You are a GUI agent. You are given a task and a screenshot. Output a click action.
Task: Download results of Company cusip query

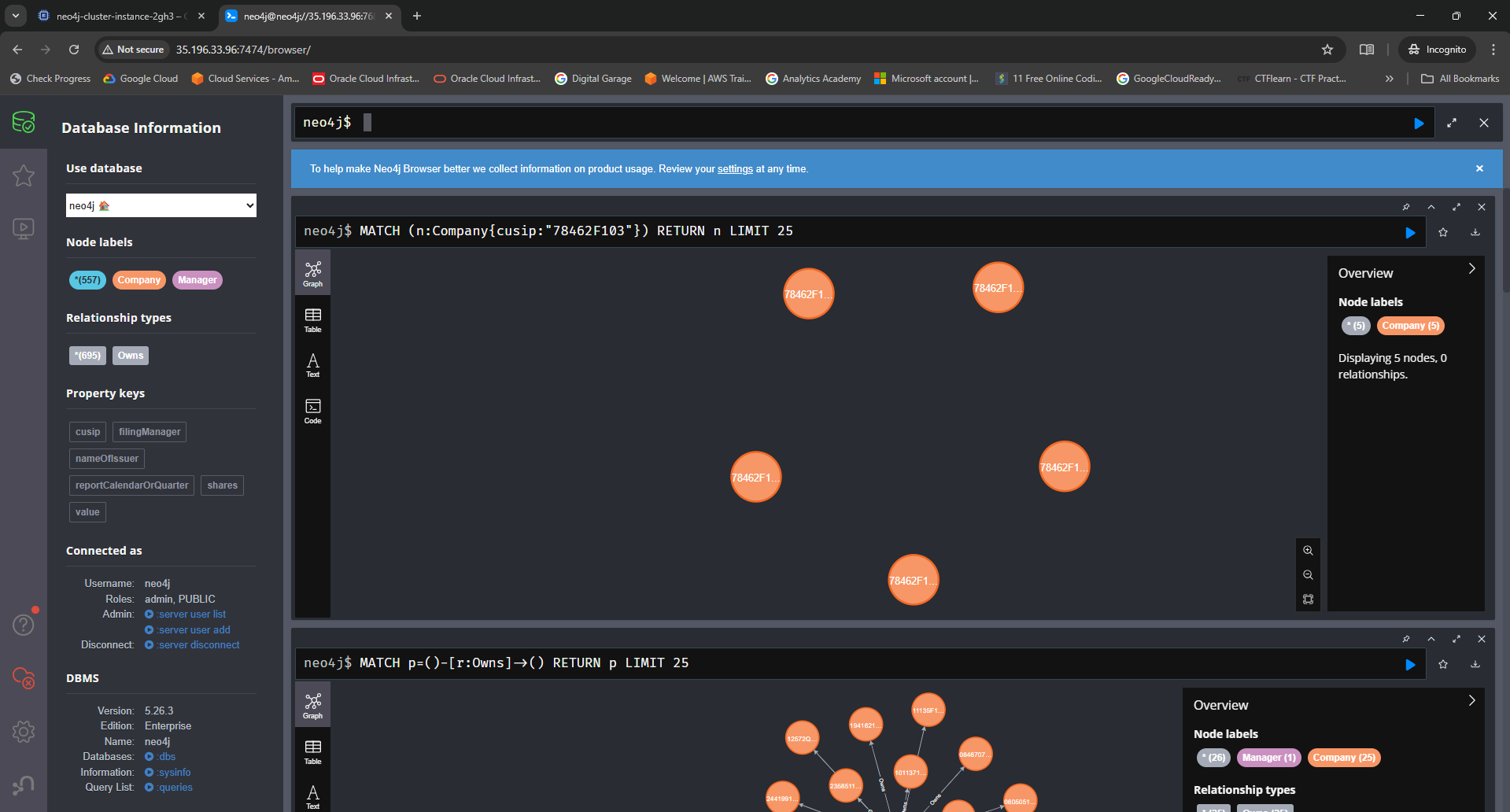(x=1475, y=232)
